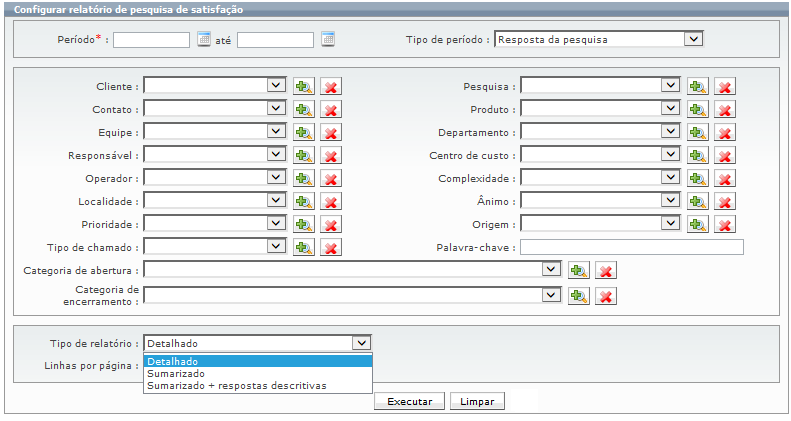This screenshot has height=421, width=791.
Task: Select 'Detalhado' in the report type list
Action: pyautogui.click(x=258, y=362)
